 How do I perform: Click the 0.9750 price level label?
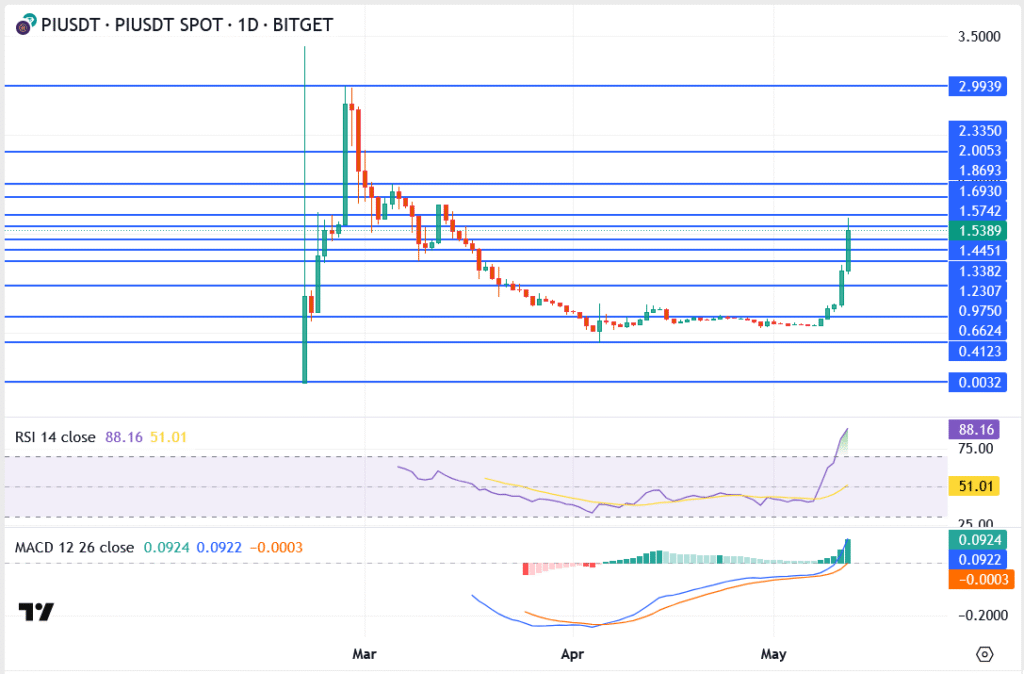pyautogui.click(x=980, y=311)
